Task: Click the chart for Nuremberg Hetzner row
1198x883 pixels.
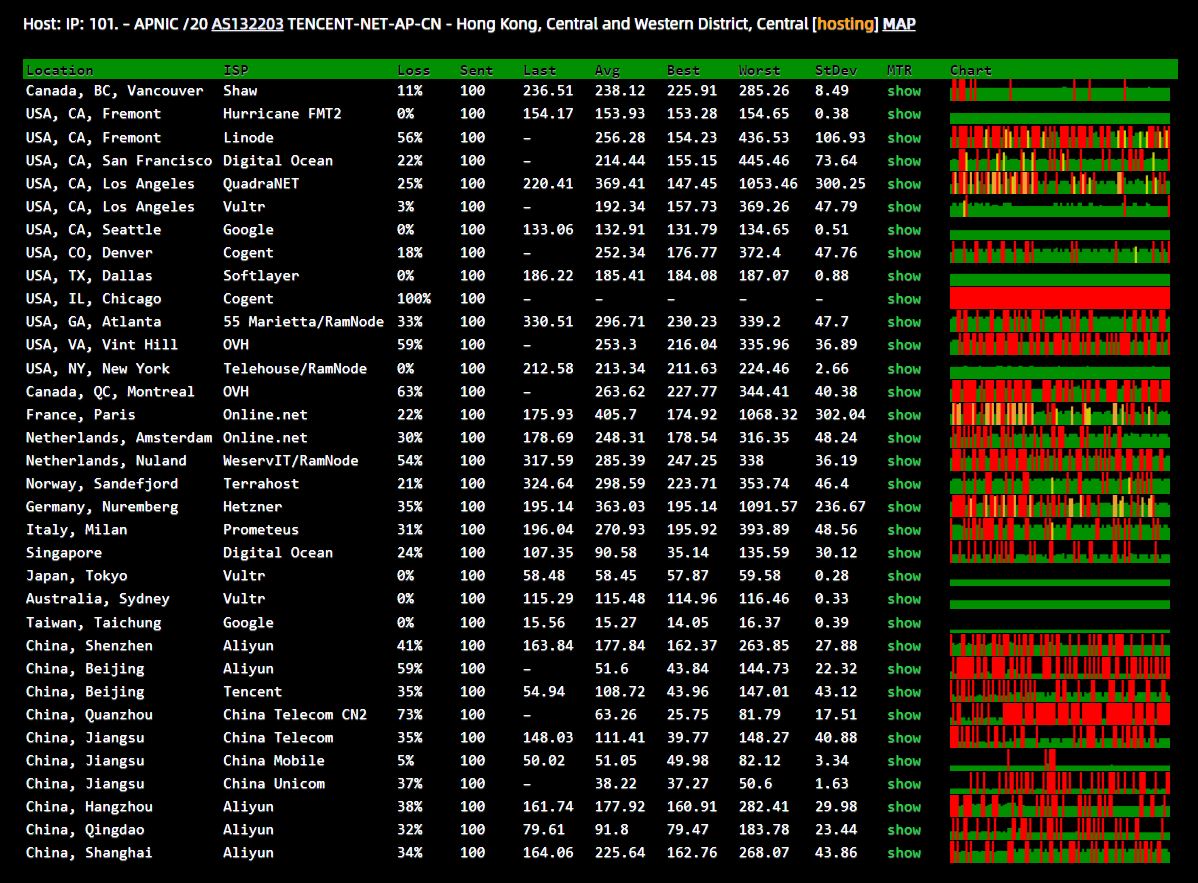Action: tap(1060, 506)
